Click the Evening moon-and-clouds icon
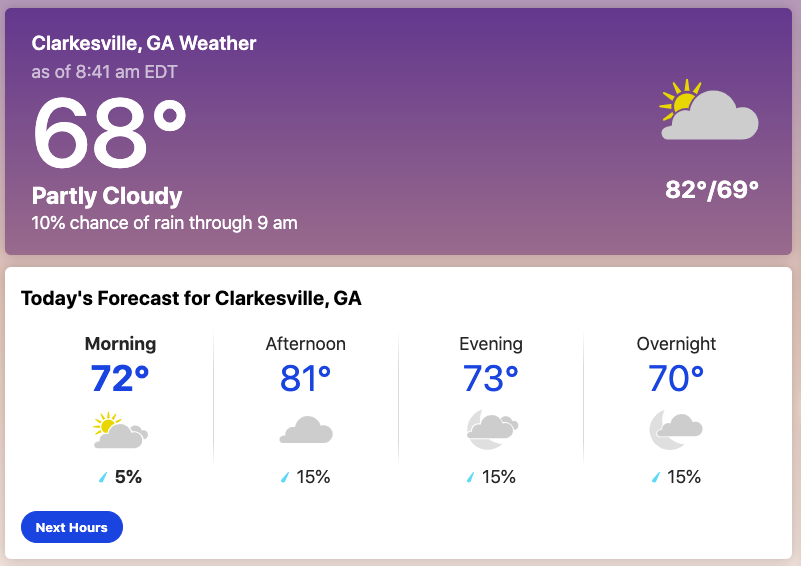The width and height of the screenshot is (801, 566). 492,429
